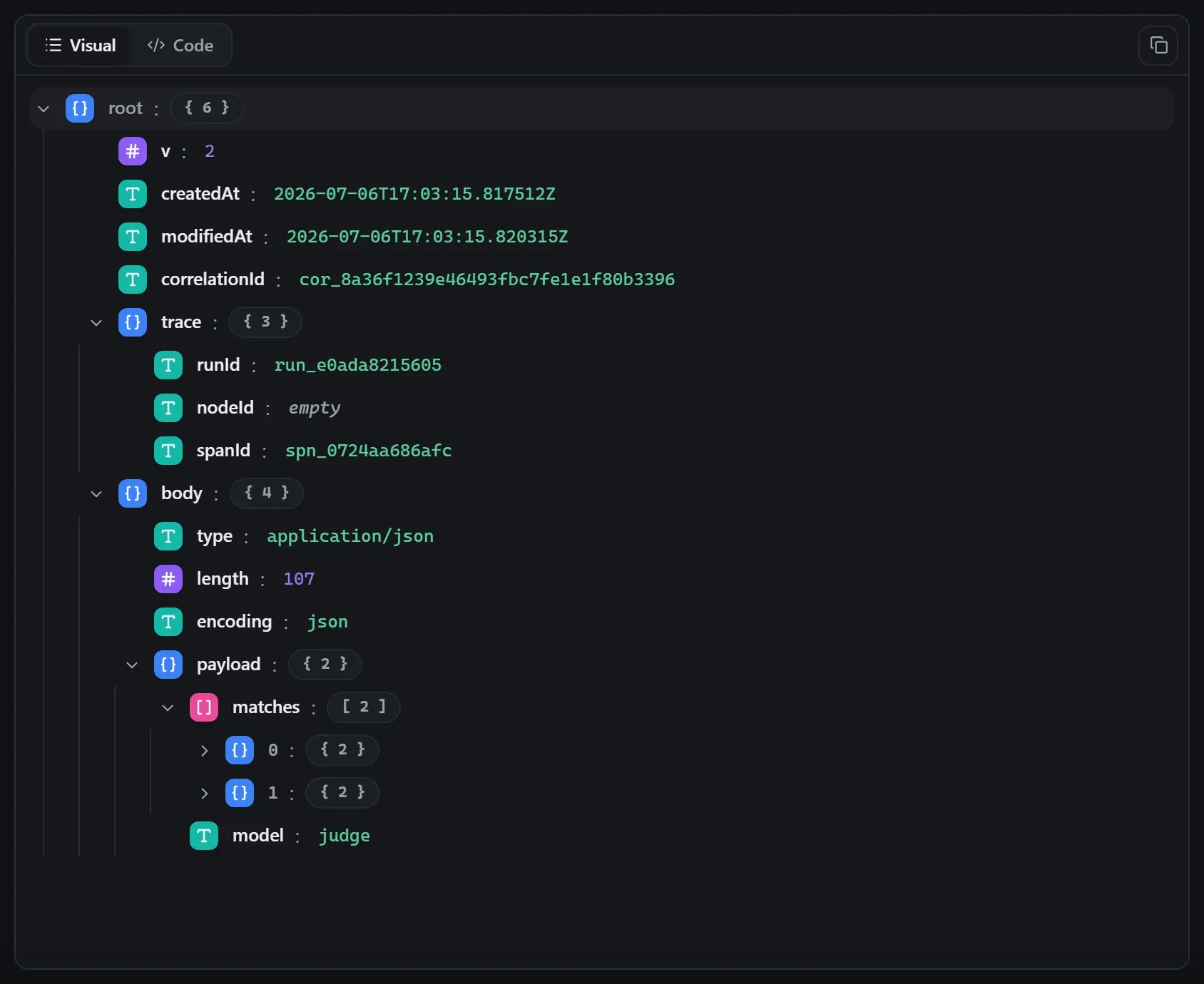
Task: Click the text icon beside modifiedAt
Action: 133,237
